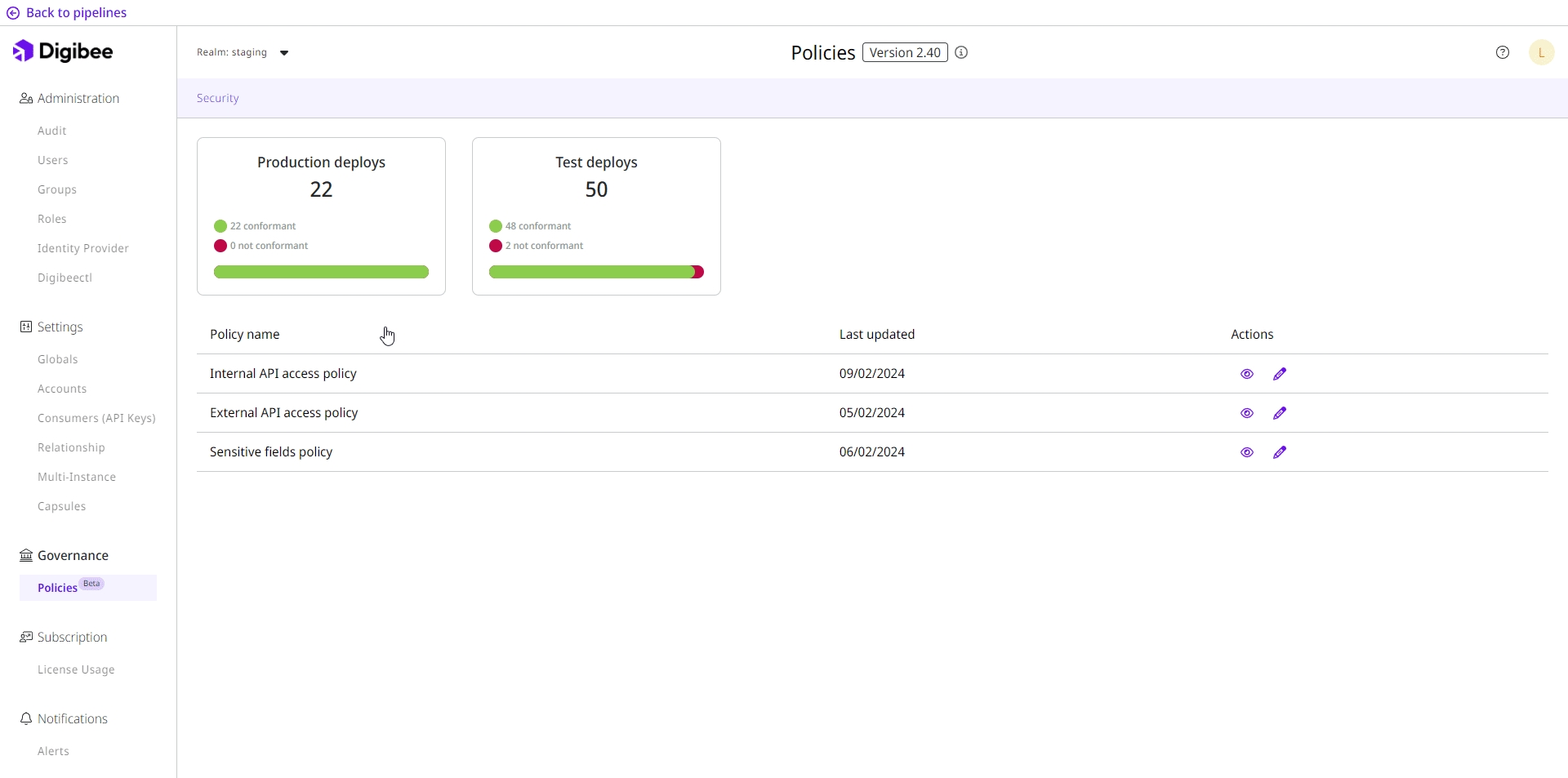This screenshot has height=778, width=1568.
Task: View the External API access policy via eye icon
Action: click(1247, 413)
